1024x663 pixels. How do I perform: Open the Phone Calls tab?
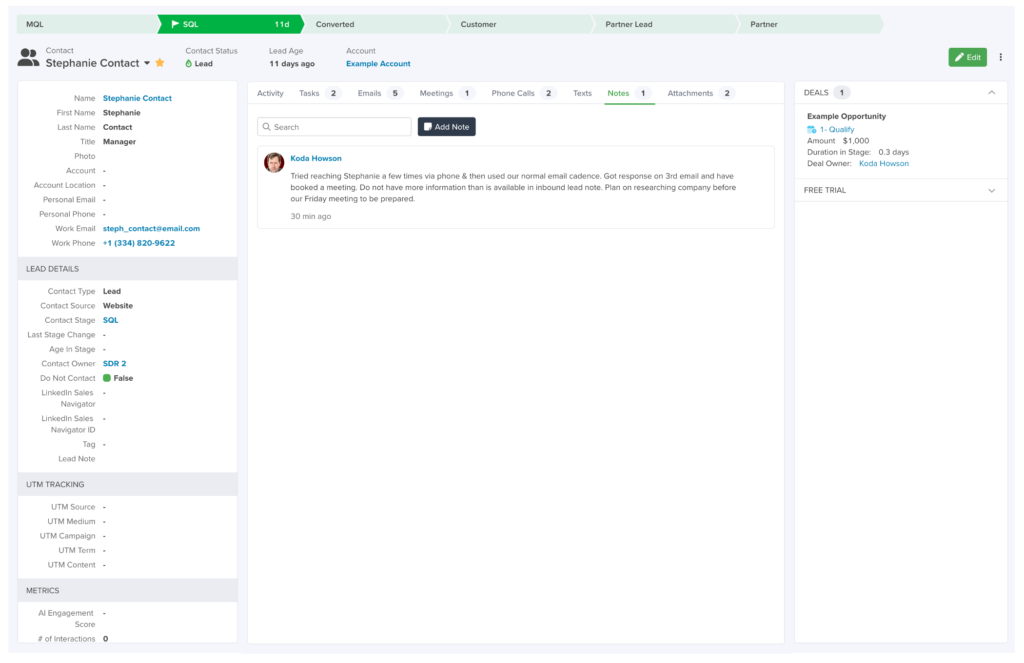522,93
